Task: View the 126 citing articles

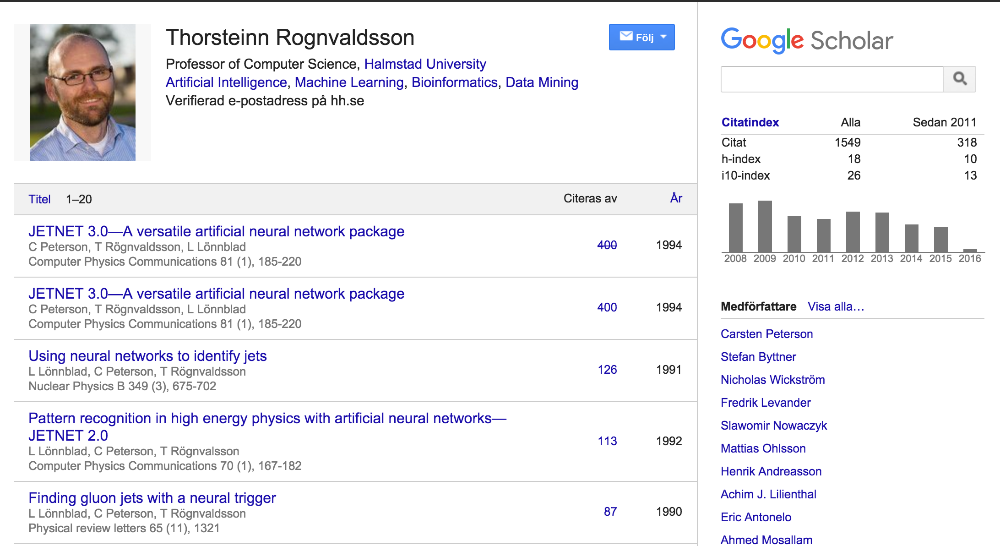Action: pos(607,370)
